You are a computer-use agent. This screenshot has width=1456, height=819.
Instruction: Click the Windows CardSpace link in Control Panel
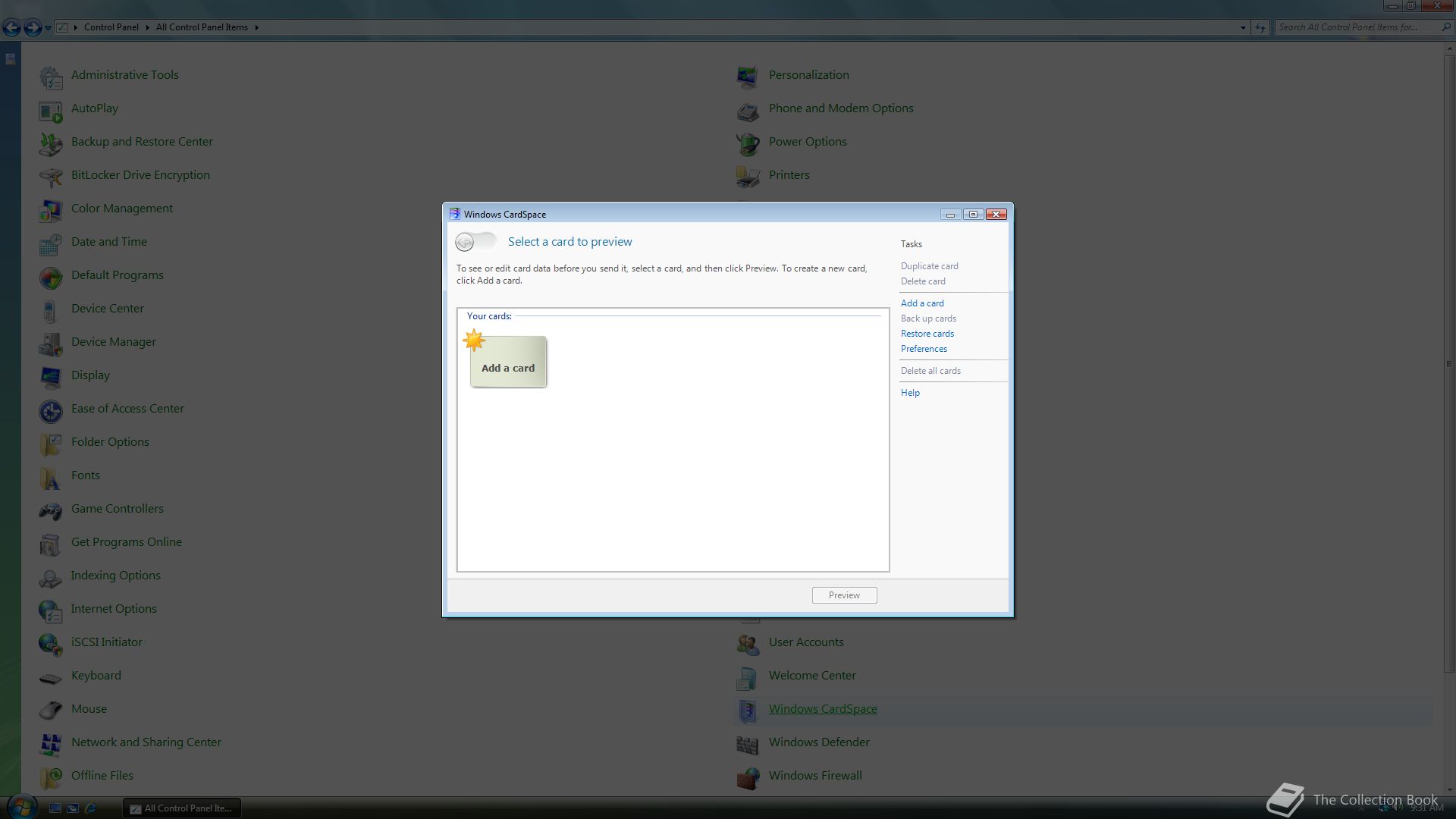(823, 709)
